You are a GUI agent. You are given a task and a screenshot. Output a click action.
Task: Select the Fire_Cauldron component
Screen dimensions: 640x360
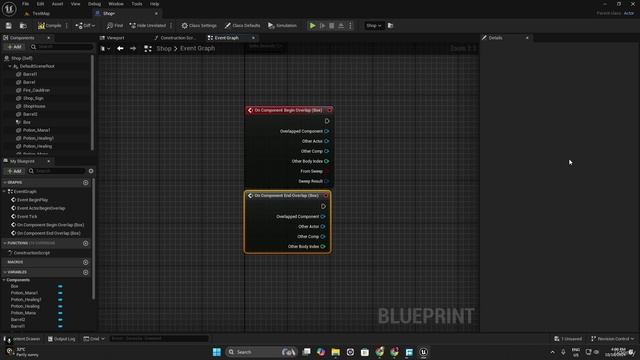(x=36, y=90)
